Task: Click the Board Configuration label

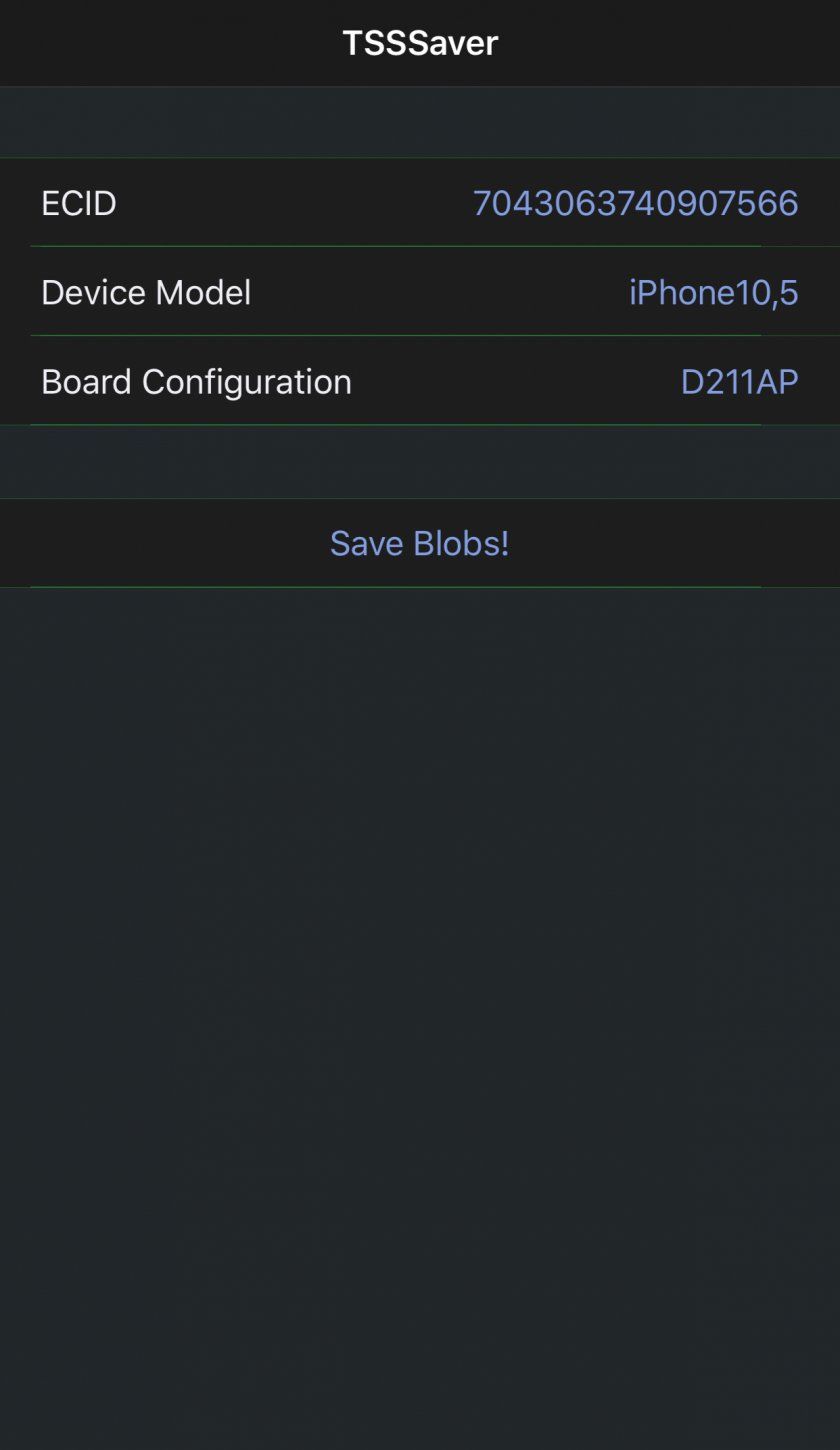Action: 196,381
